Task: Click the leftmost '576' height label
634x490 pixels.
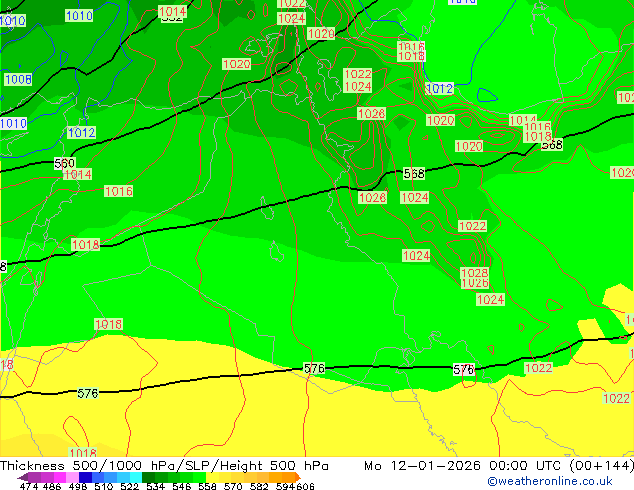Action: (x=88, y=393)
